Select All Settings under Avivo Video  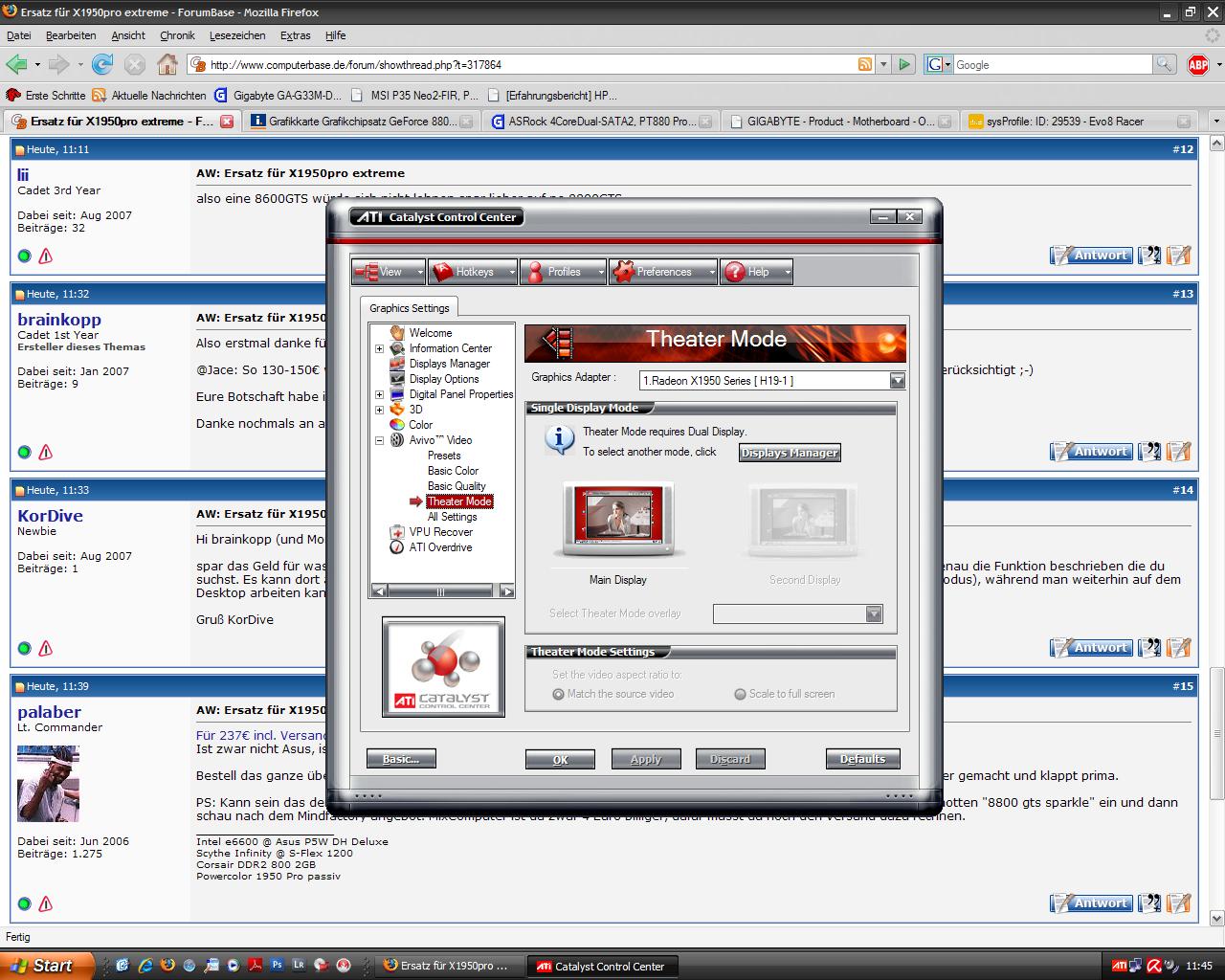pyautogui.click(x=452, y=517)
